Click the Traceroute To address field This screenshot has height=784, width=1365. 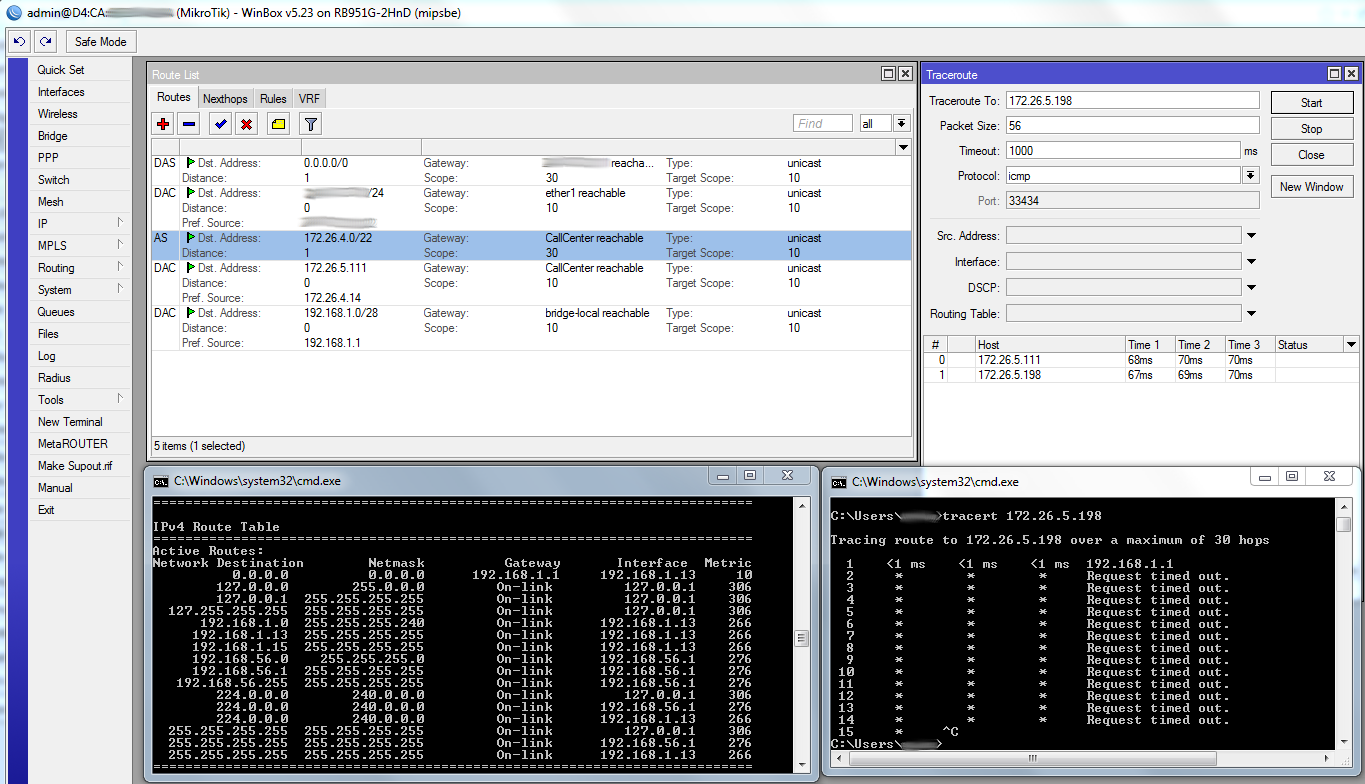(1132, 101)
